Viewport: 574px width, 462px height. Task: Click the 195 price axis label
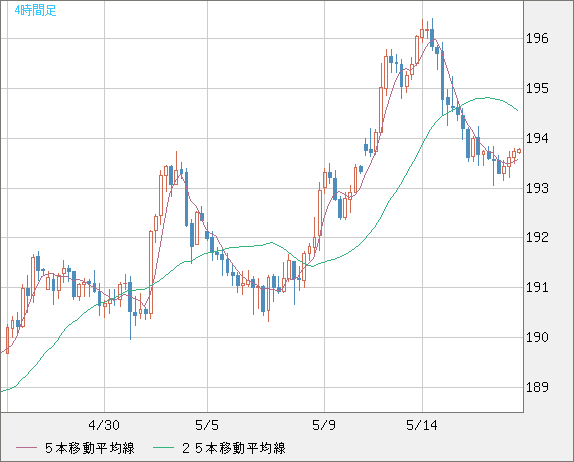pyautogui.click(x=537, y=89)
